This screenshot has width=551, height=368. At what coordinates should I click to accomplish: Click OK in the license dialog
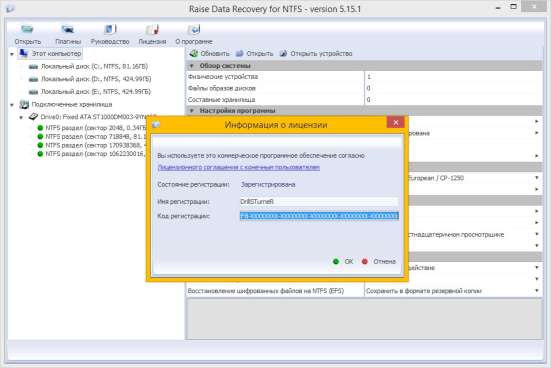point(343,262)
